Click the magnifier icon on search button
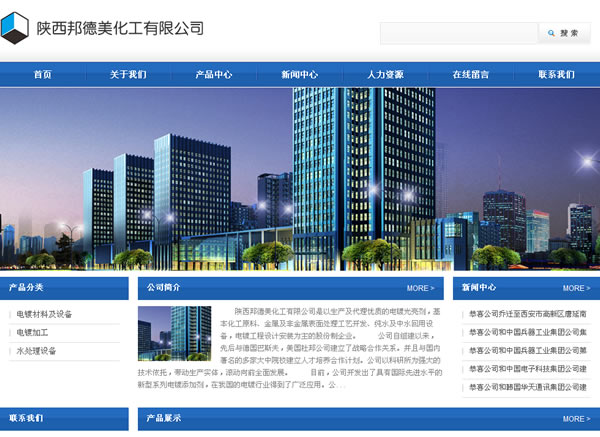This screenshot has height=437, width=600. pos(551,33)
